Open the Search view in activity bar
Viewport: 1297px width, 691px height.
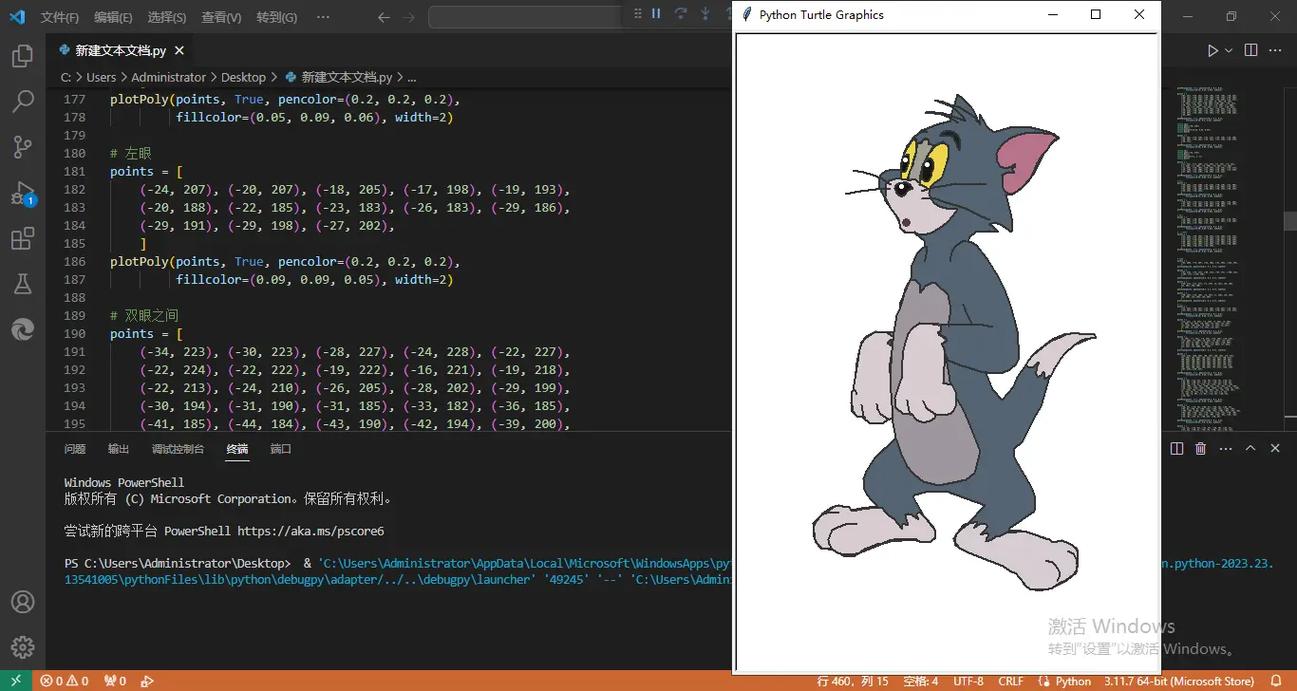click(22, 101)
